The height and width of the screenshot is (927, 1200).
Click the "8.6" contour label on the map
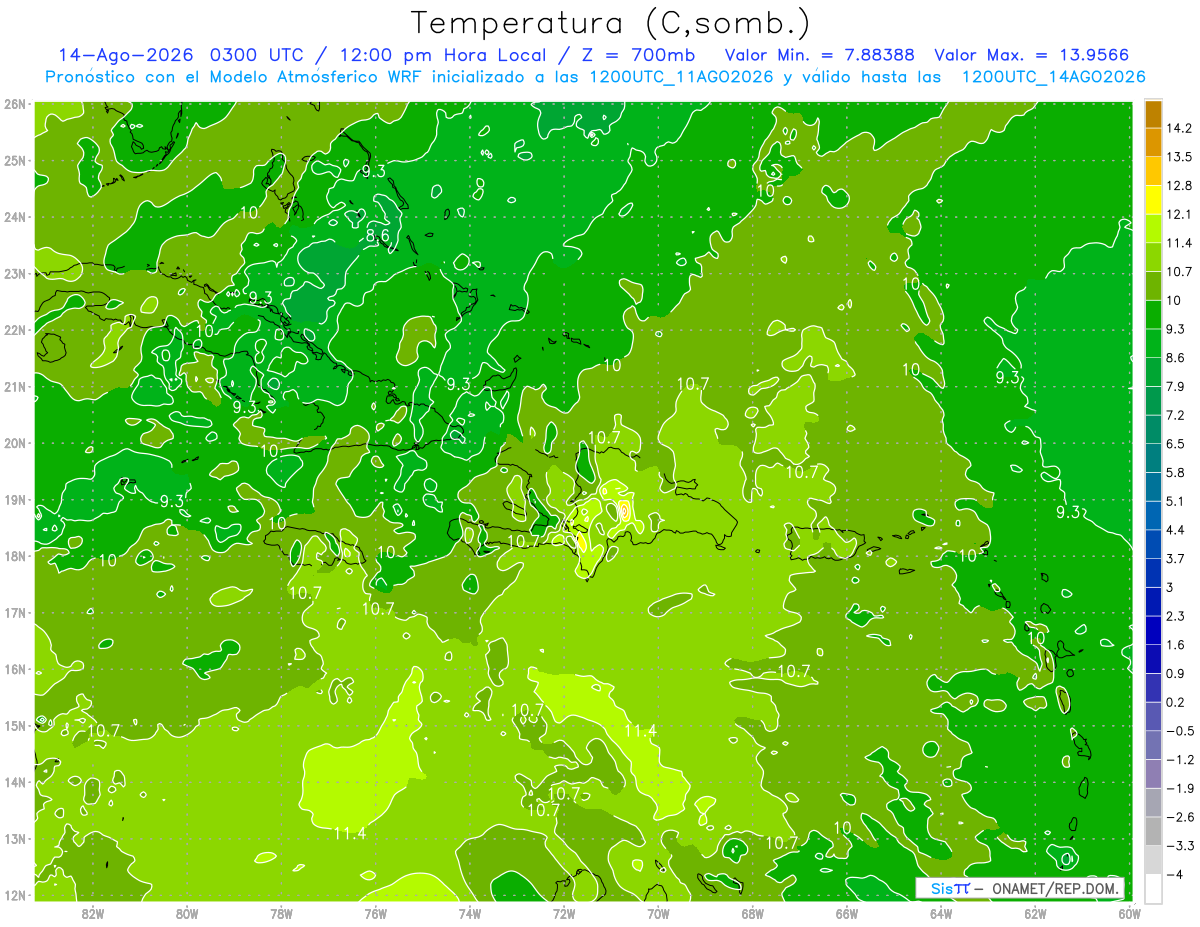[x=378, y=236]
